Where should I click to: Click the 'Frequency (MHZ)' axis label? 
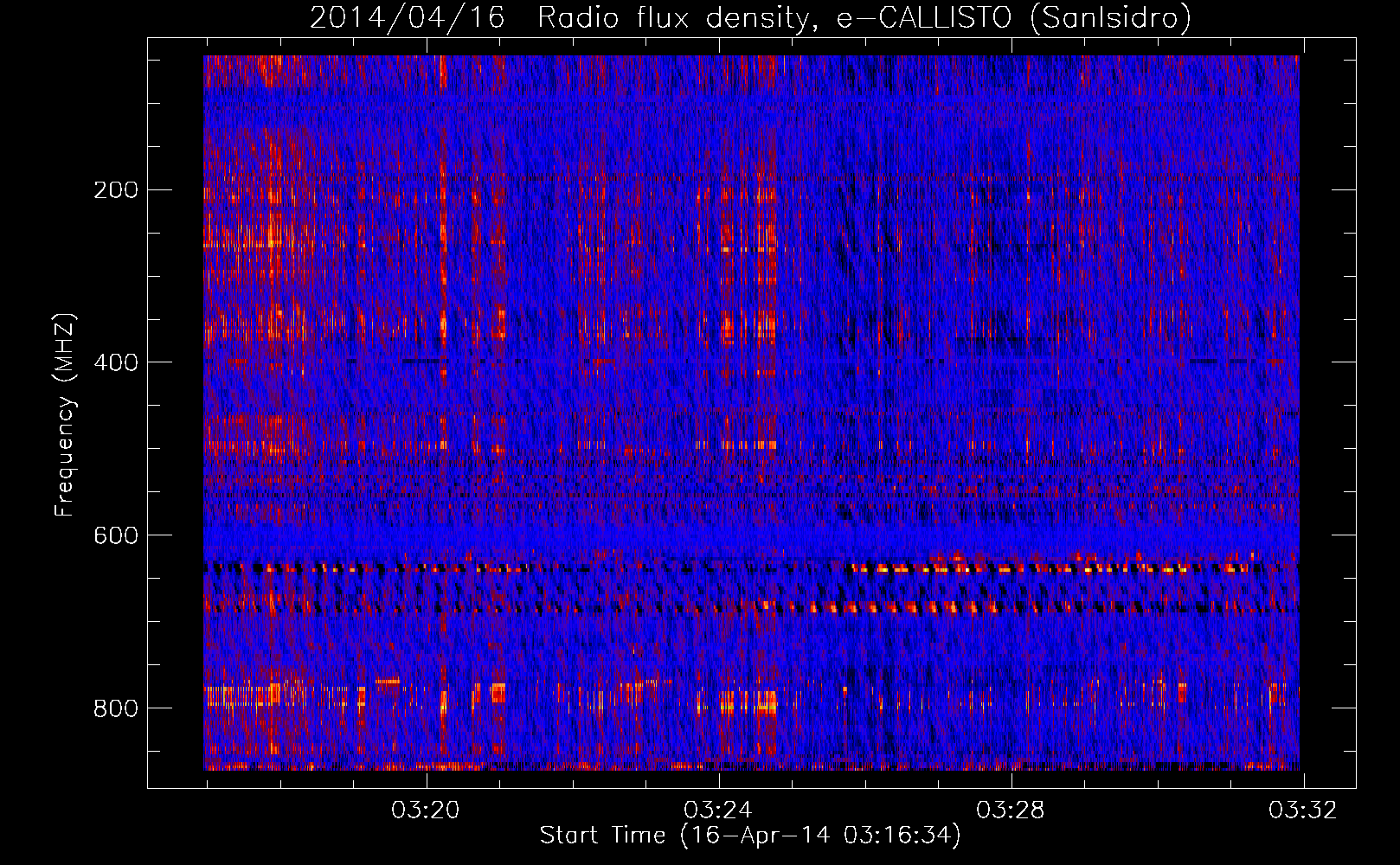pos(65,415)
